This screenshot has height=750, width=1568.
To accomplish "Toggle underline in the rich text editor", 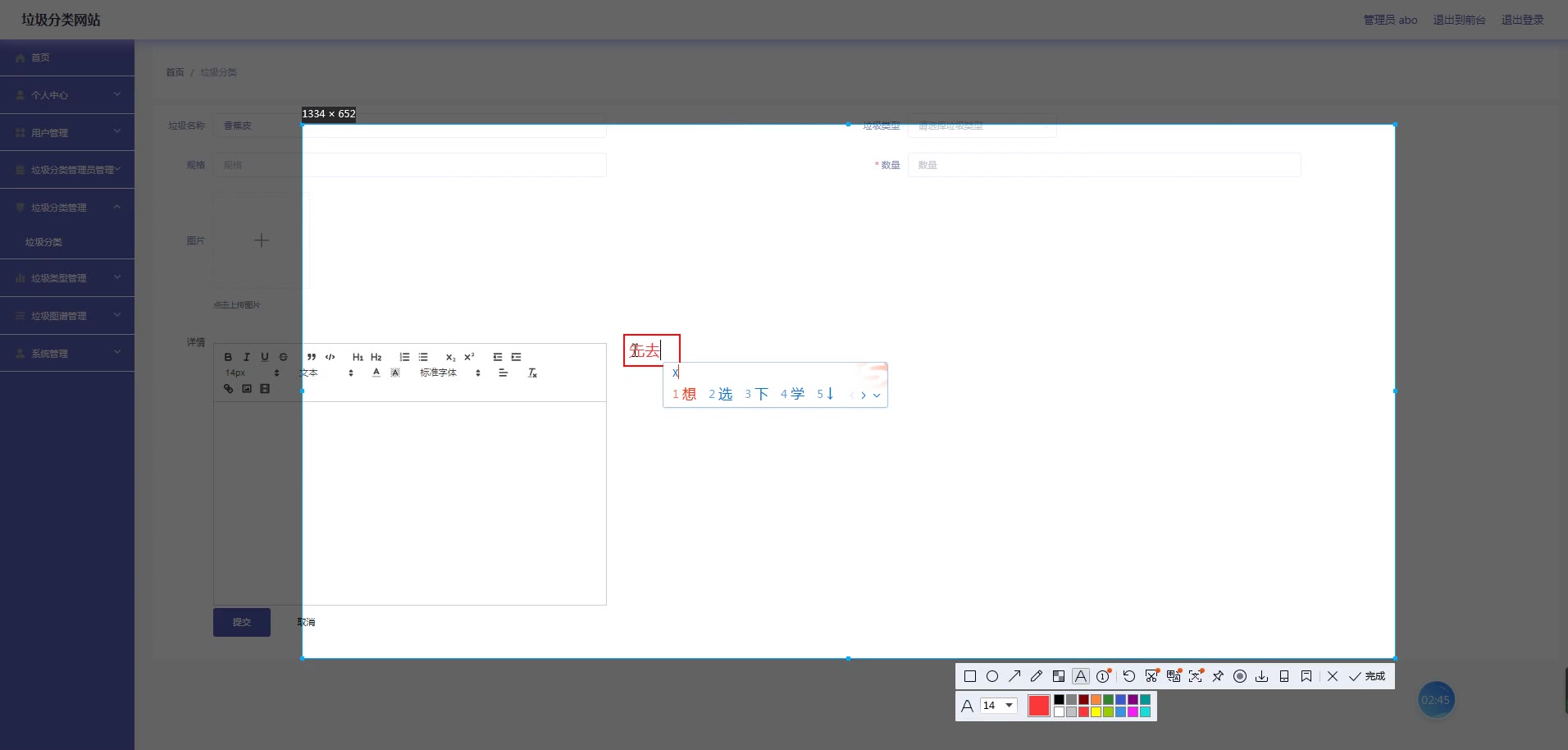I will click(x=265, y=357).
